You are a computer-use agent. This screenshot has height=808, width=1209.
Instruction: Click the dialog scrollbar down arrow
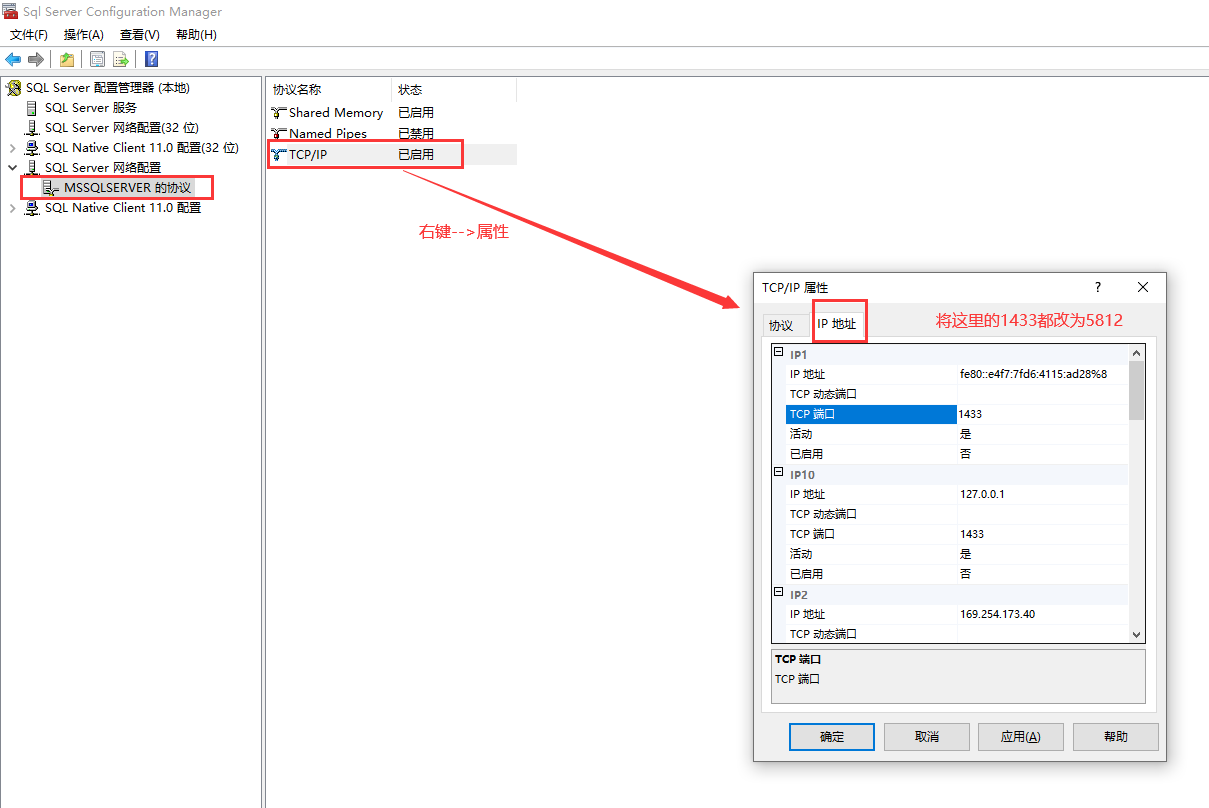tap(1136, 634)
